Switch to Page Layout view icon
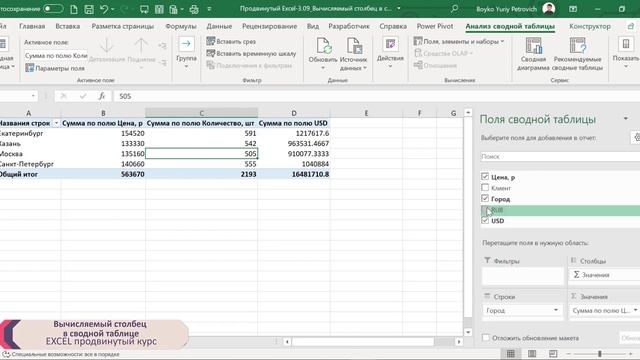 coord(532,353)
